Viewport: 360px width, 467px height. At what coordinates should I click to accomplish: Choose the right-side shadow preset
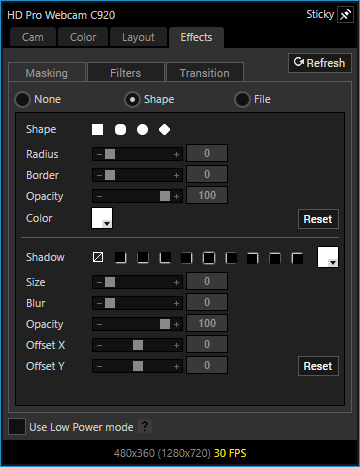186,258
